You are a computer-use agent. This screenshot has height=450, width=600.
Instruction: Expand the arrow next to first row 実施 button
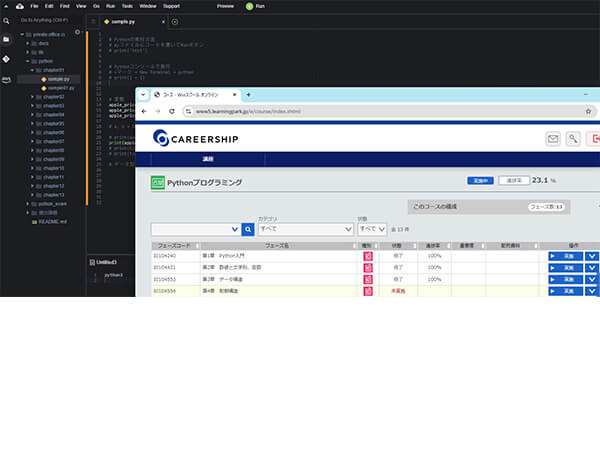(x=591, y=256)
